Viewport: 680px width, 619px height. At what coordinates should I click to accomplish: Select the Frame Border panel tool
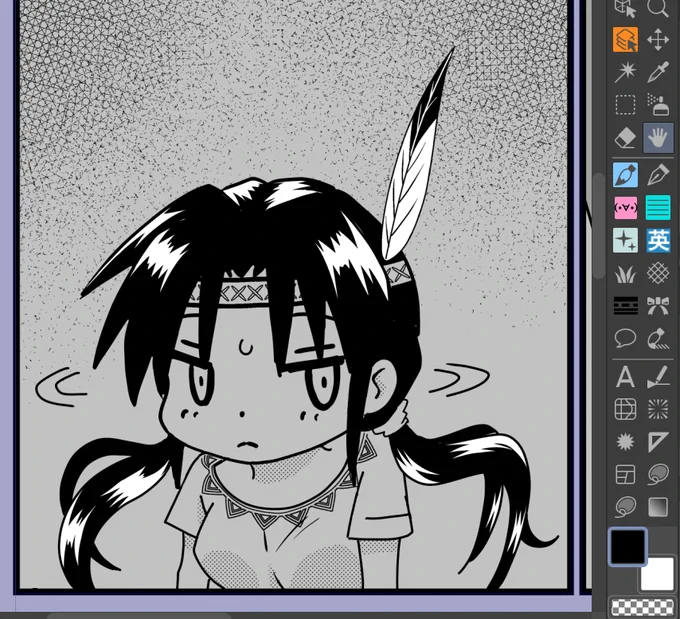click(x=625, y=475)
